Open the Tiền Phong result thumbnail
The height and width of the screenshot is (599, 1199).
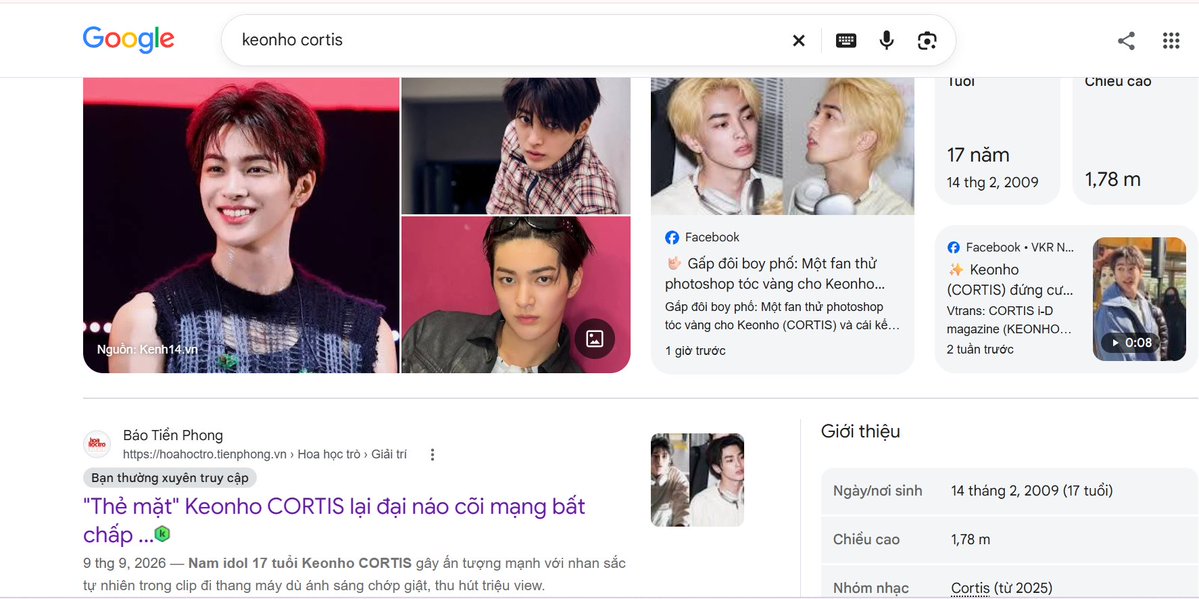(x=697, y=480)
